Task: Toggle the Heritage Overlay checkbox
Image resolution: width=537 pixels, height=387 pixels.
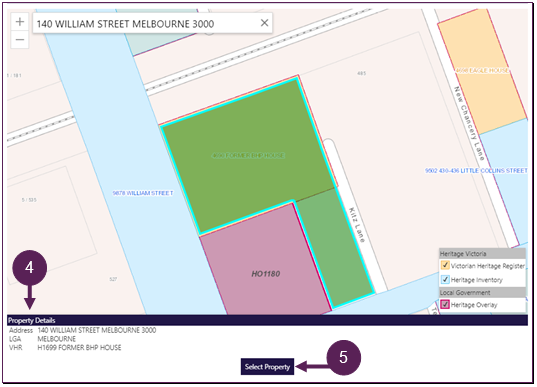Action: pyautogui.click(x=445, y=304)
